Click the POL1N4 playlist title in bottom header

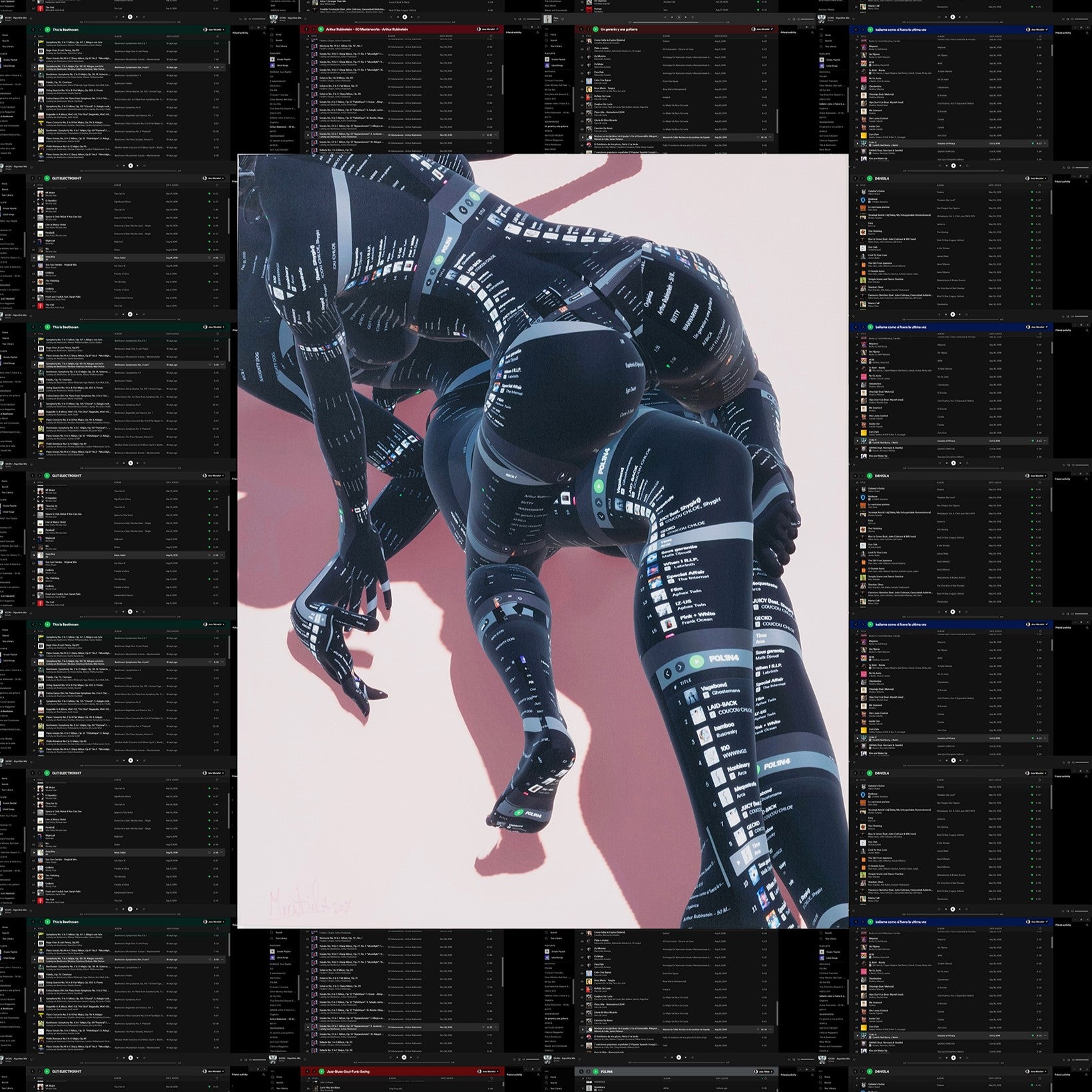coord(607,1071)
